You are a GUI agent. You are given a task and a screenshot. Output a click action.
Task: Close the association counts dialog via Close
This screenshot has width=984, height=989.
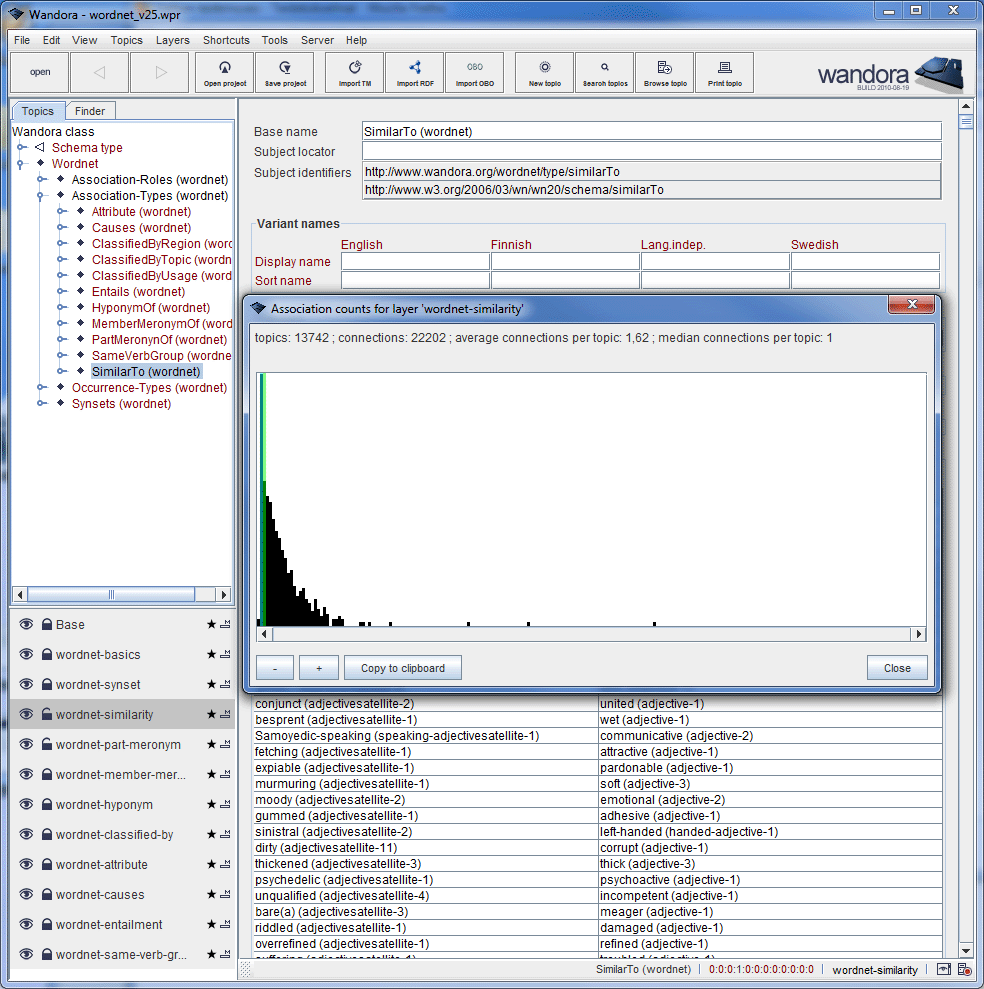click(896, 667)
